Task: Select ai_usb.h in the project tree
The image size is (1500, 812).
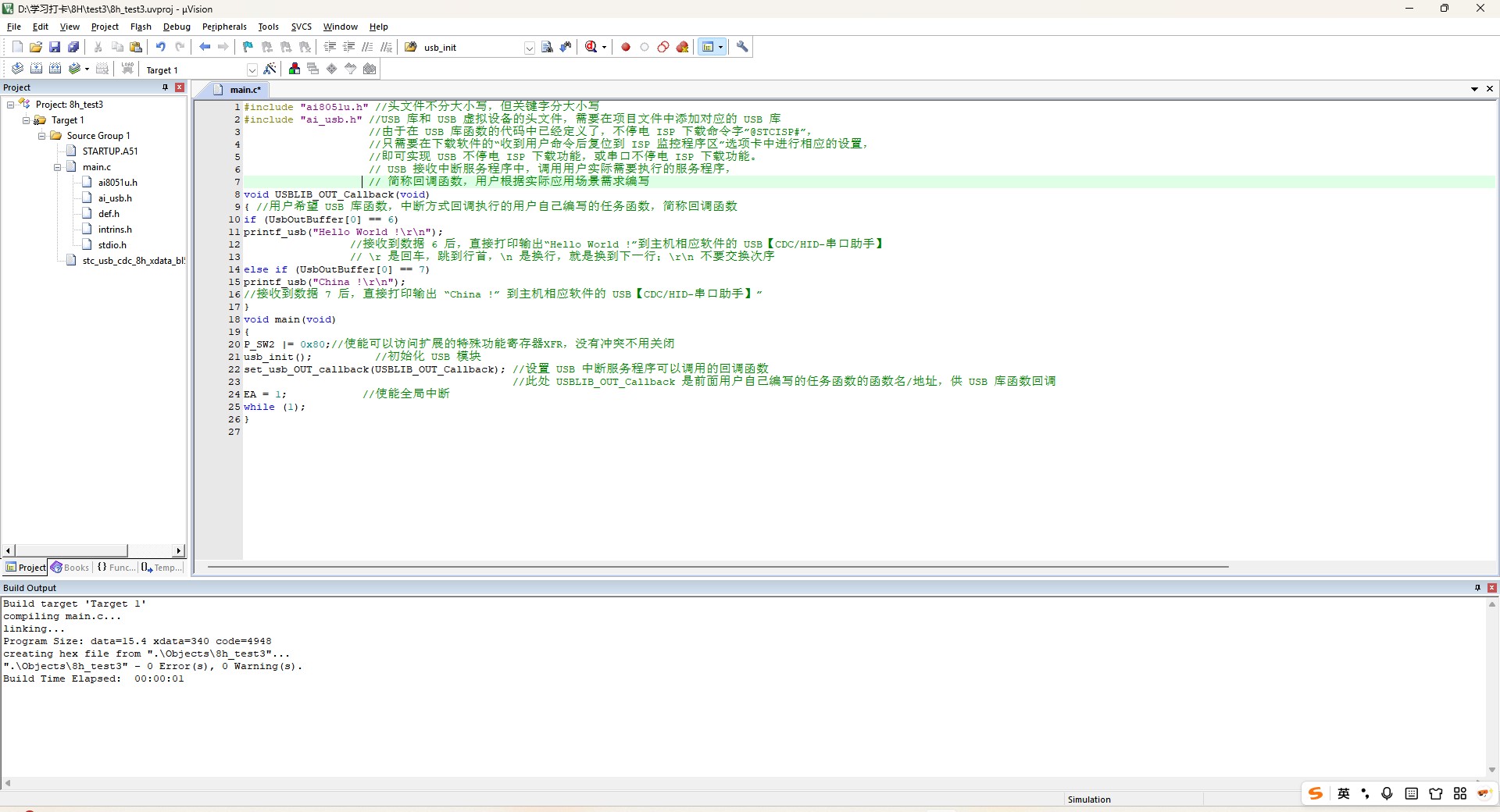Action: 115,198
